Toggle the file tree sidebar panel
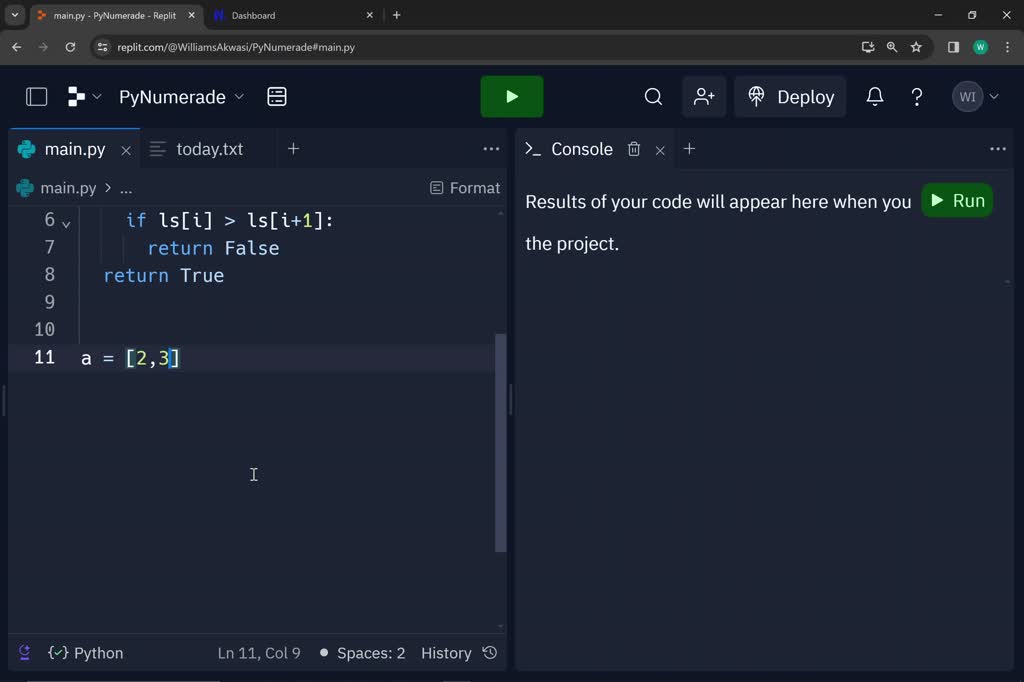Image resolution: width=1024 pixels, height=682 pixels. click(x=36, y=96)
